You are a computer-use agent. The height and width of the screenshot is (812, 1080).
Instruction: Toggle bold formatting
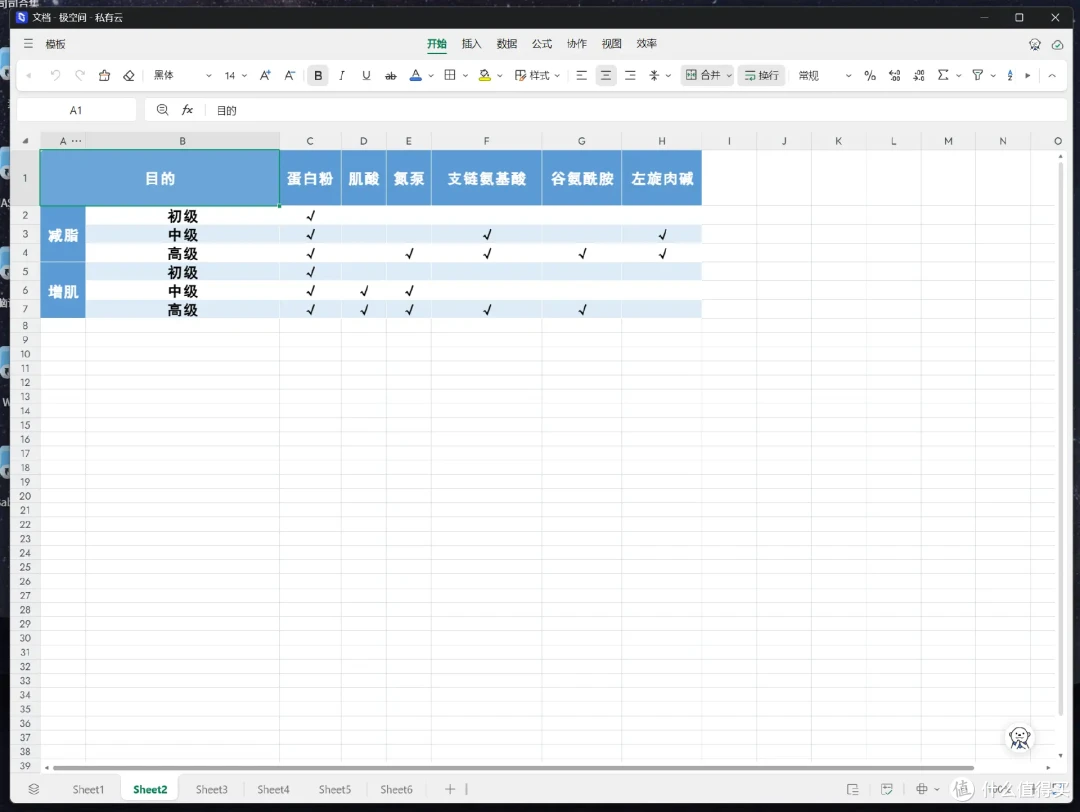318,75
